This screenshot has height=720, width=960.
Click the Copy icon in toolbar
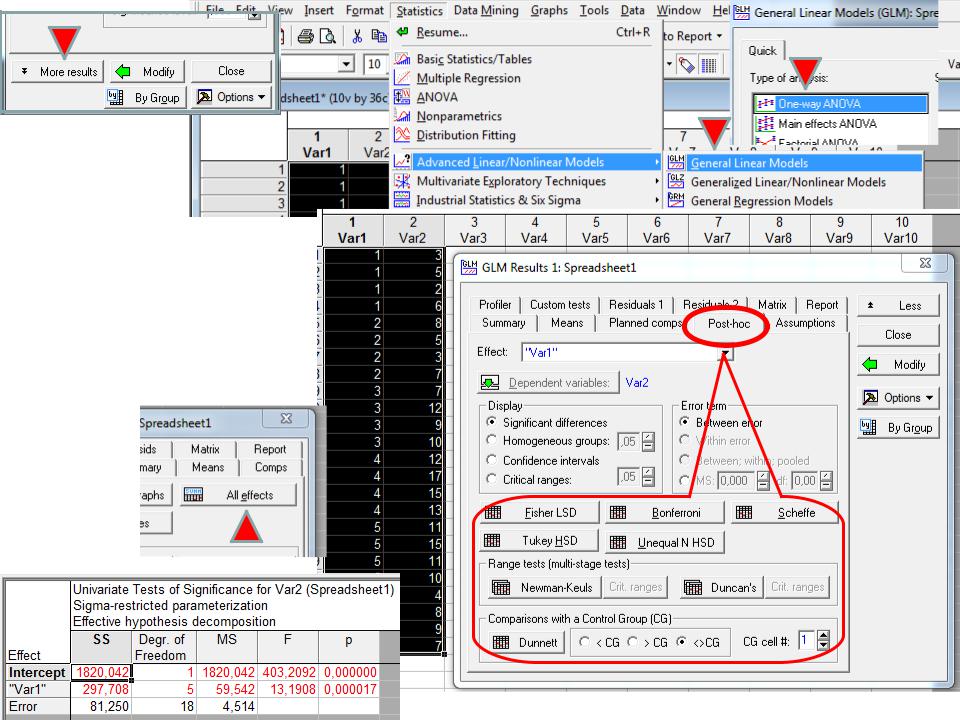tap(379, 37)
